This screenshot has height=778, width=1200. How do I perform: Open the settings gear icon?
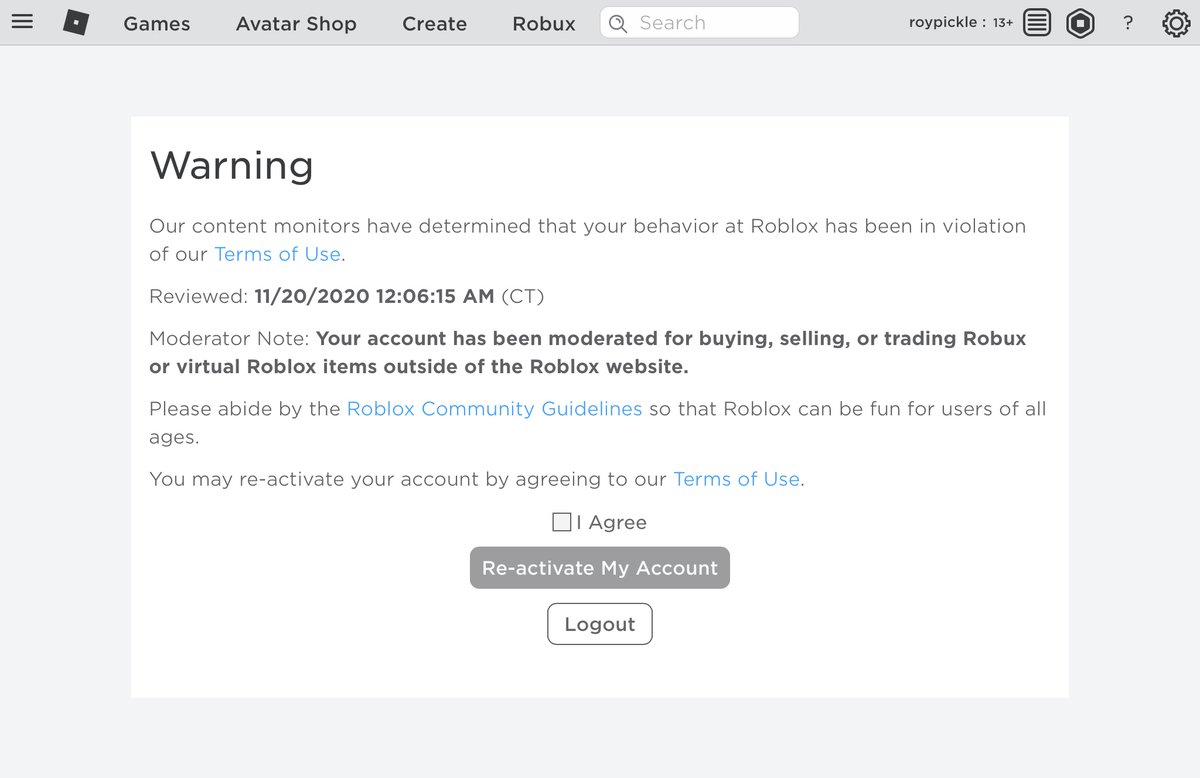[x=1176, y=22]
